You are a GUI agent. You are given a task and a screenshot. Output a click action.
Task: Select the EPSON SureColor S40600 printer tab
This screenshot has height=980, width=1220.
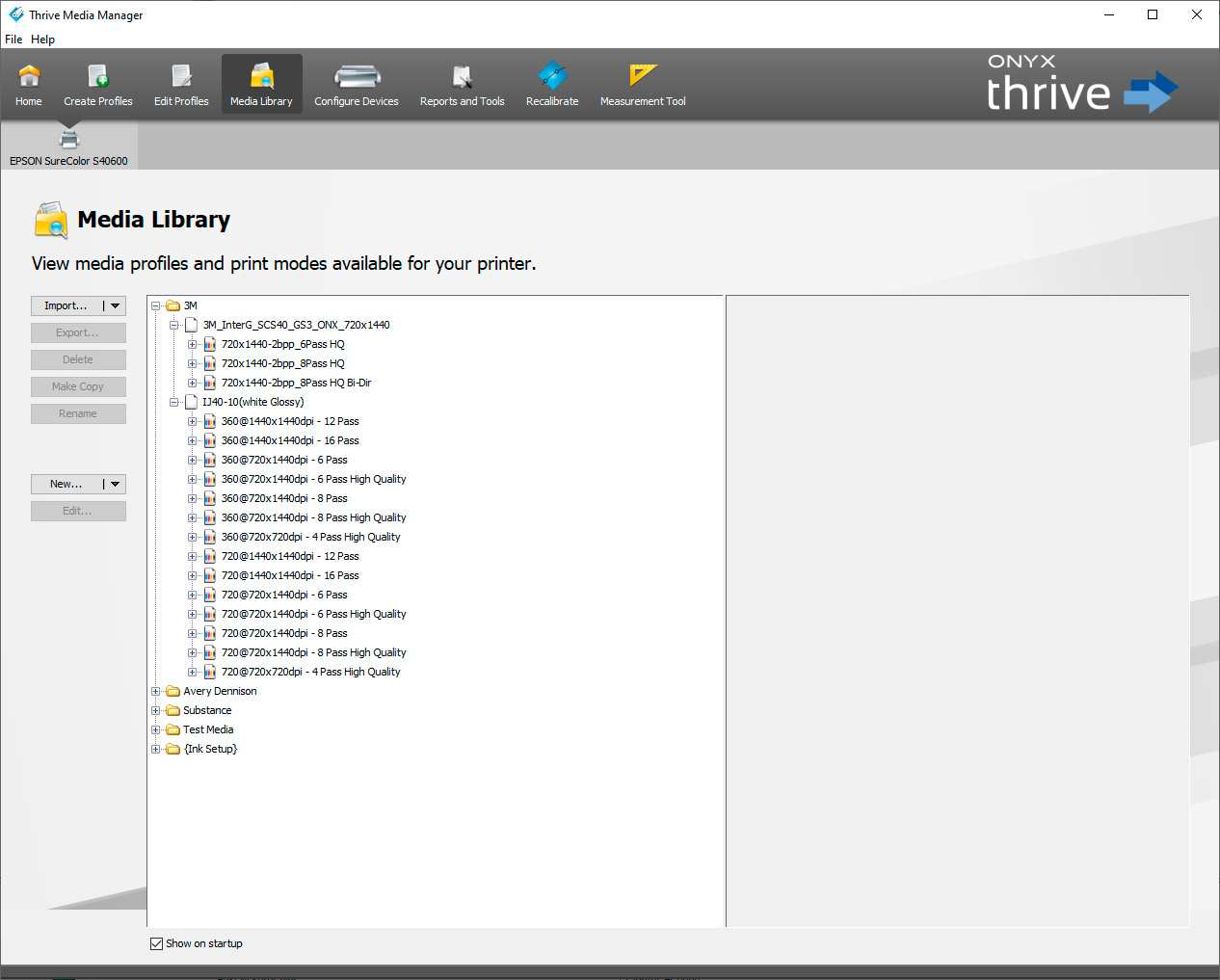point(68,147)
